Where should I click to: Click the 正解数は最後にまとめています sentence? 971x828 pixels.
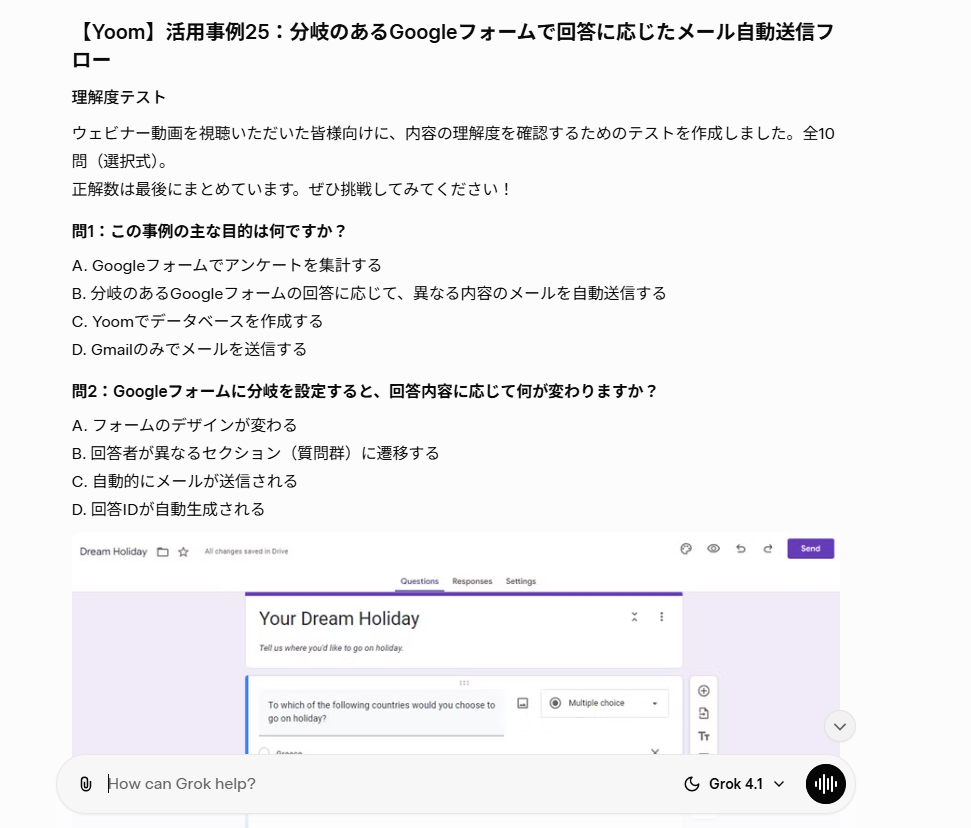point(291,190)
